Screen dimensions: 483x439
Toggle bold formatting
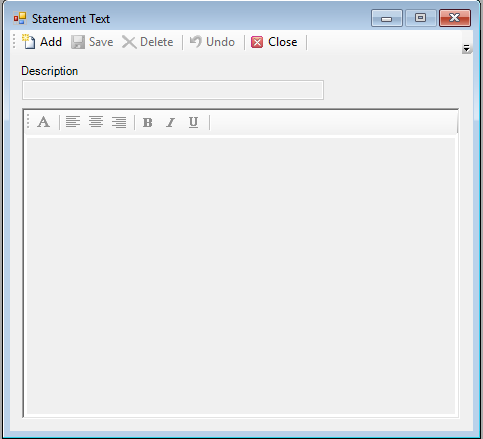pos(148,122)
